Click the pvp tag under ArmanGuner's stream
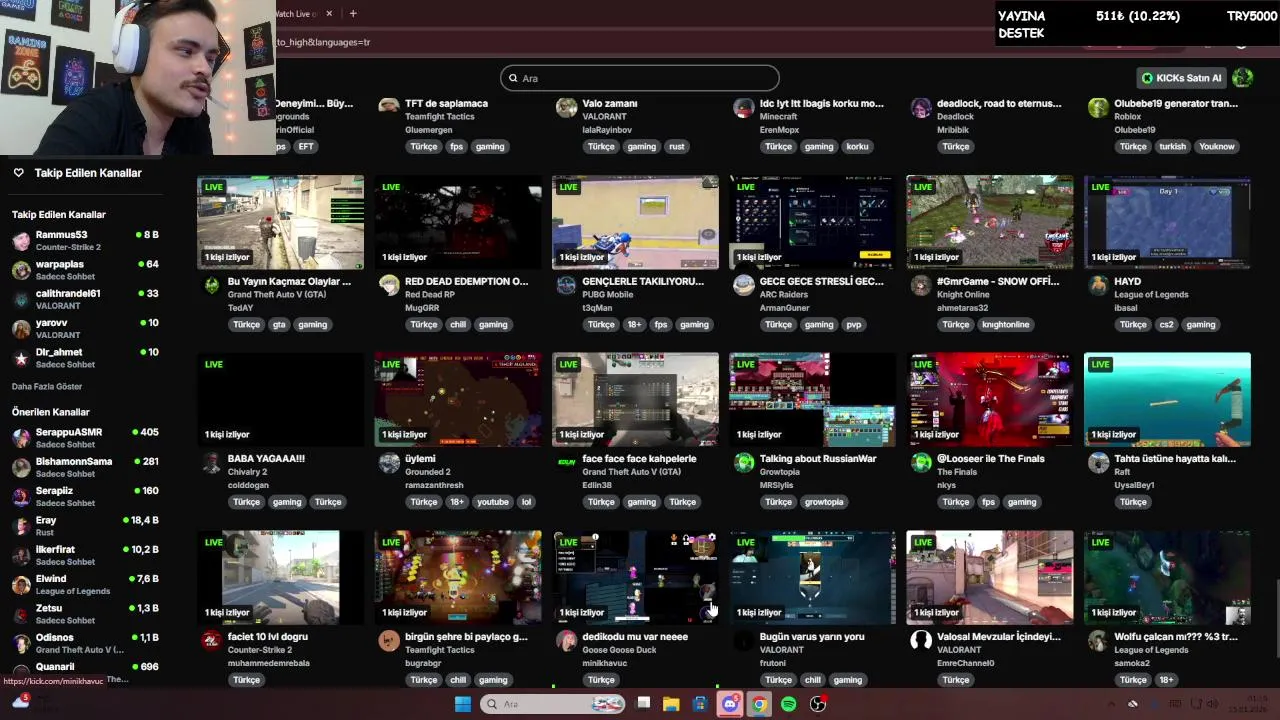Viewport: 1280px width, 720px height. point(854,324)
